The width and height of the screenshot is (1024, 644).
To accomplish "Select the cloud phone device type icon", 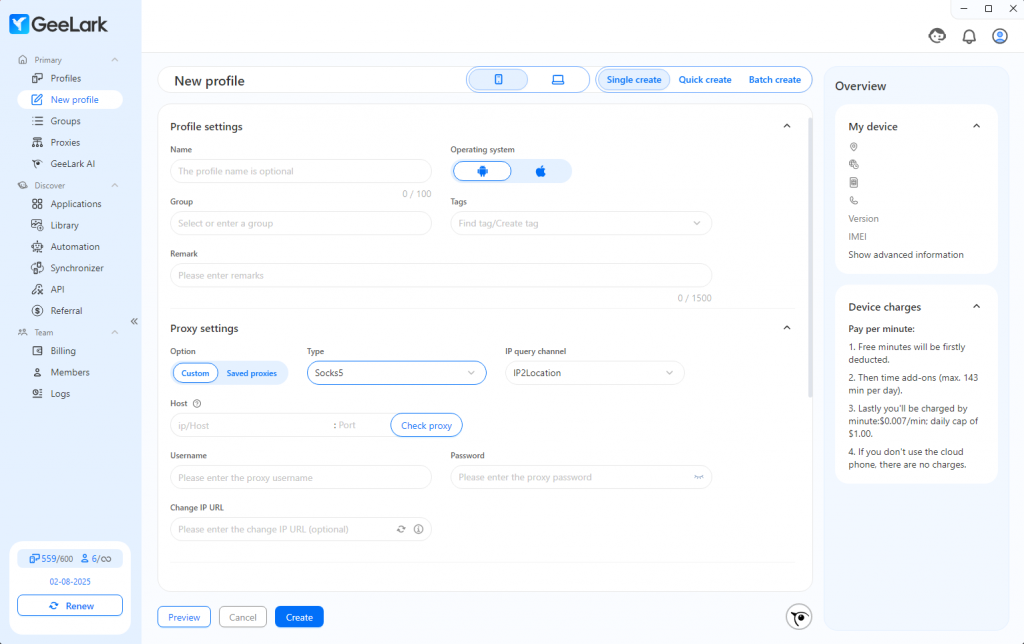I will coord(498,80).
